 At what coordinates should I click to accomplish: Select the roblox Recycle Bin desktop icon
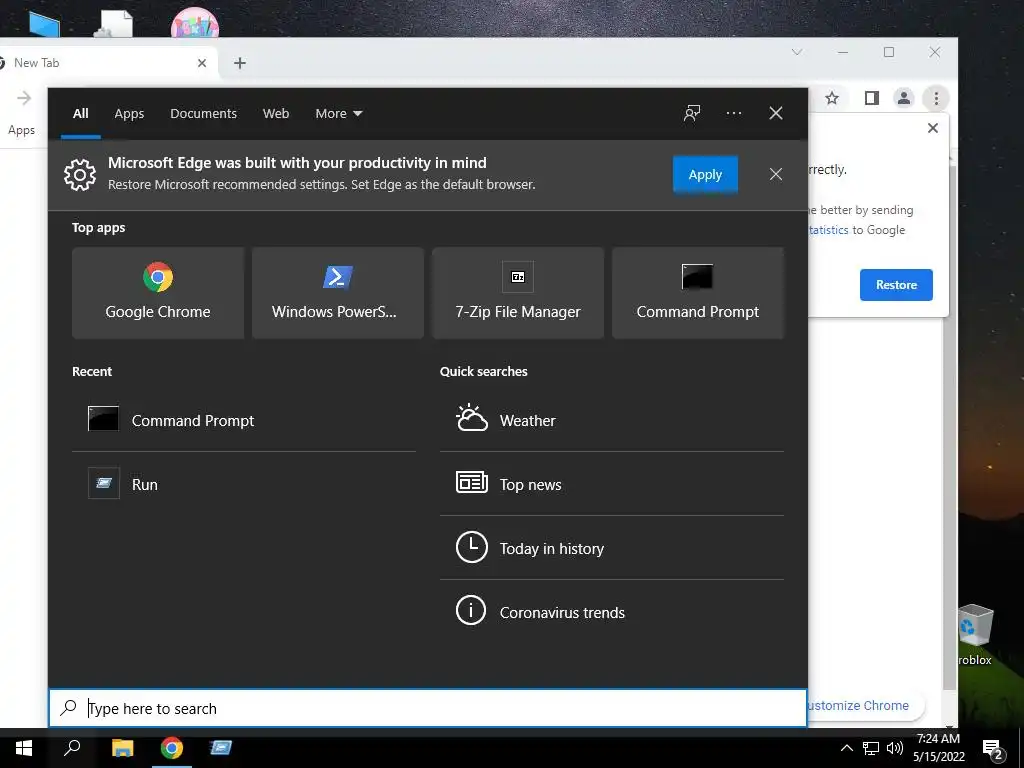coord(975,635)
